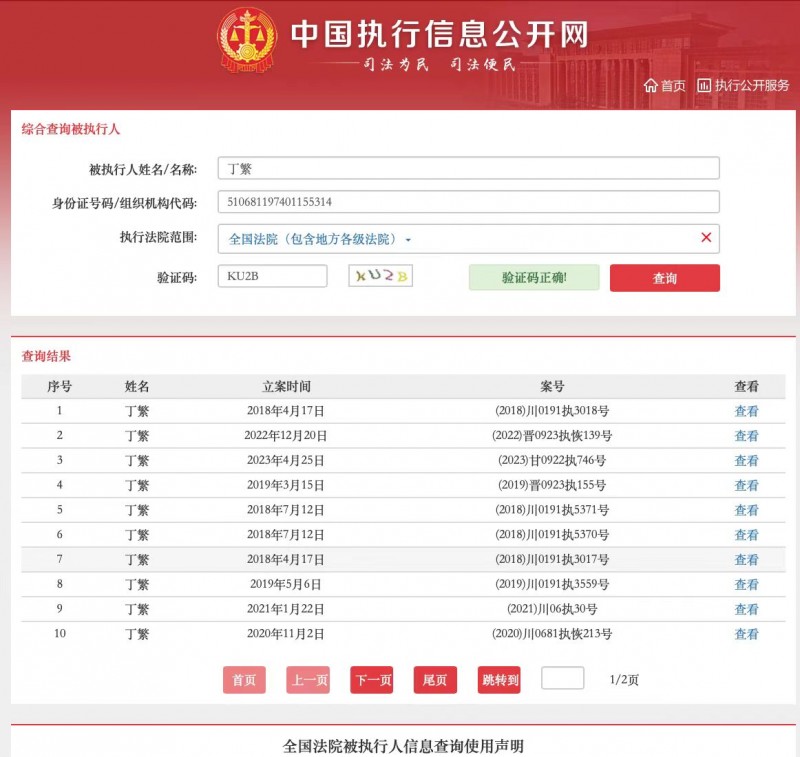Open 执行公开服务 chart icon menu
Image resolution: width=800 pixels, height=757 pixels.
click(704, 86)
